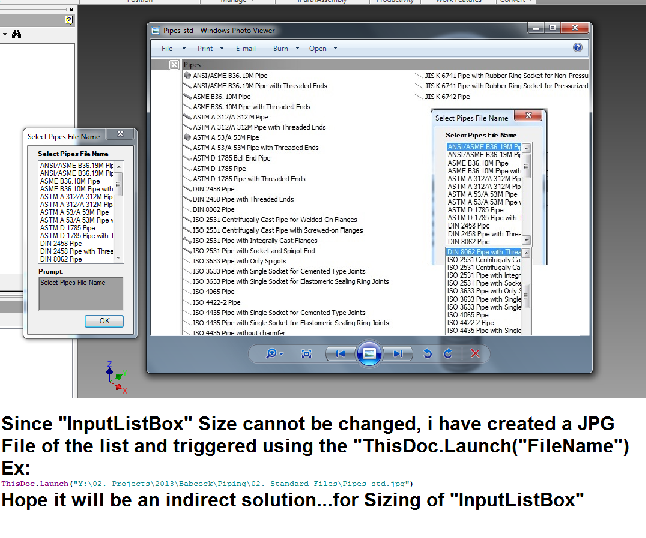Click 'JIS K 6742 Pipe' in the viewed image
Viewport: 646px width, 538px height.
coord(447,97)
